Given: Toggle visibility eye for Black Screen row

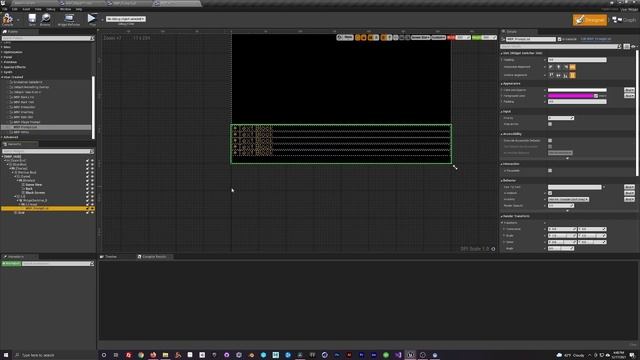Looking at the screenshot, I should (x=92, y=193).
